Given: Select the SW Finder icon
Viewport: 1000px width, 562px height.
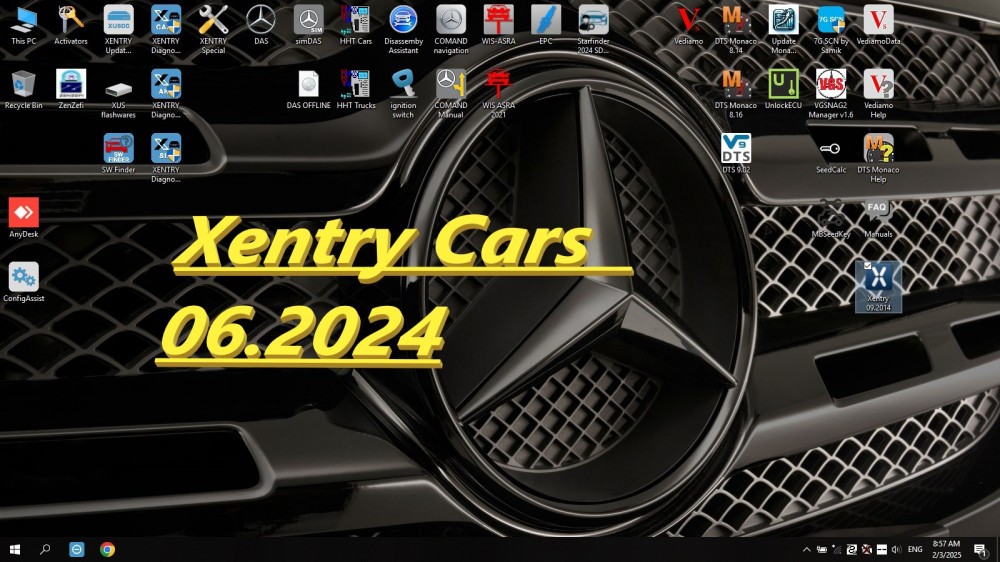Looking at the screenshot, I should point(119,154).
